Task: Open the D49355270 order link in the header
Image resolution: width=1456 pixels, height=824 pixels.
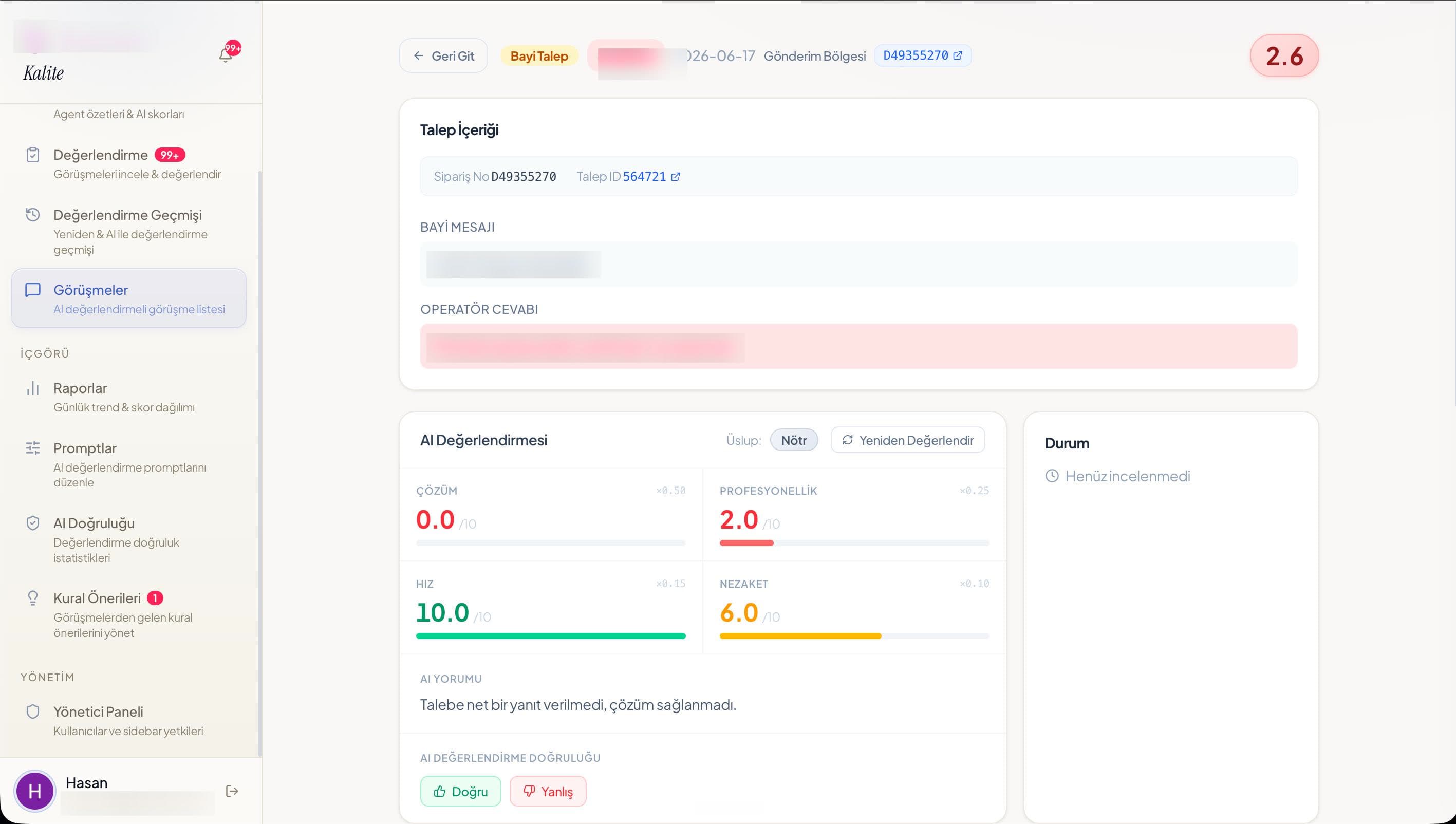Action: (922, 55)
